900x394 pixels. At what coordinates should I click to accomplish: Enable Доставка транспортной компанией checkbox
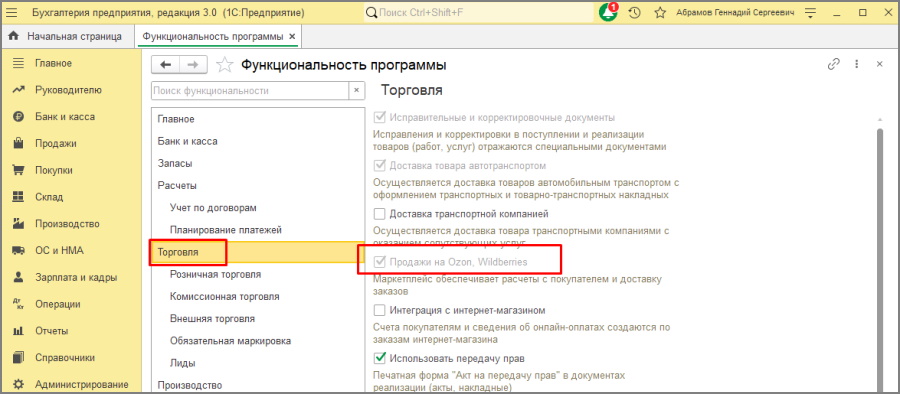click(379, 214)
